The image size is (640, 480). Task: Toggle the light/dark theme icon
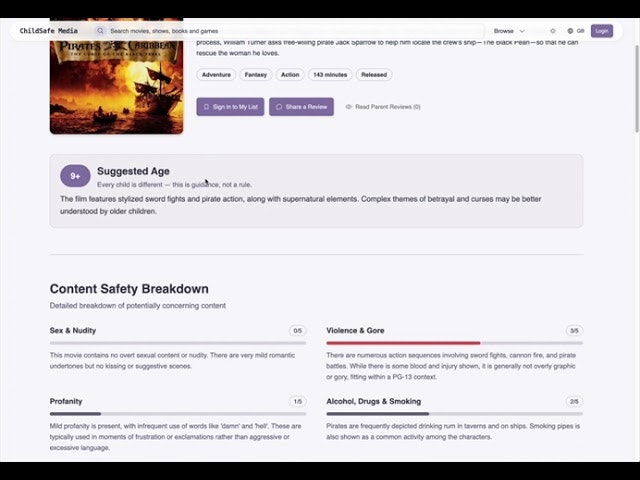coord(553,31)
